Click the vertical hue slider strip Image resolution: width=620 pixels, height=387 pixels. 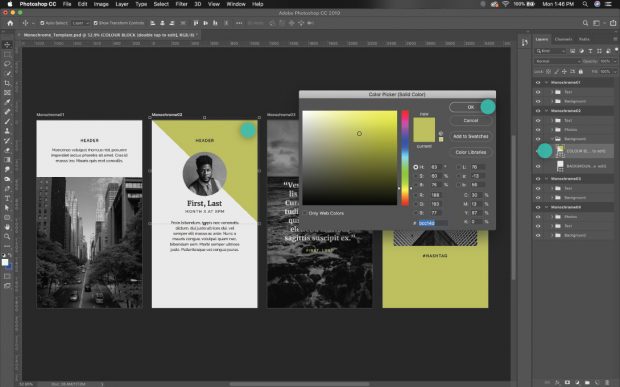(x=405, y=158)
